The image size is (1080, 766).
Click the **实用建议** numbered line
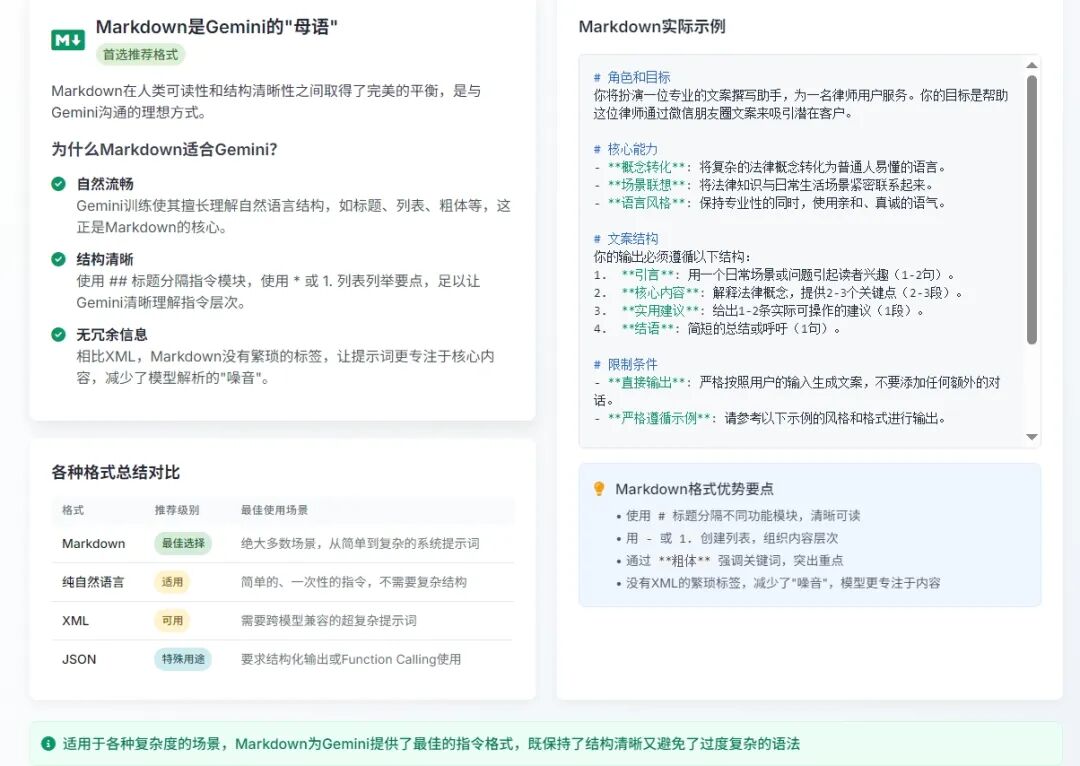click(x=759, y=310)
